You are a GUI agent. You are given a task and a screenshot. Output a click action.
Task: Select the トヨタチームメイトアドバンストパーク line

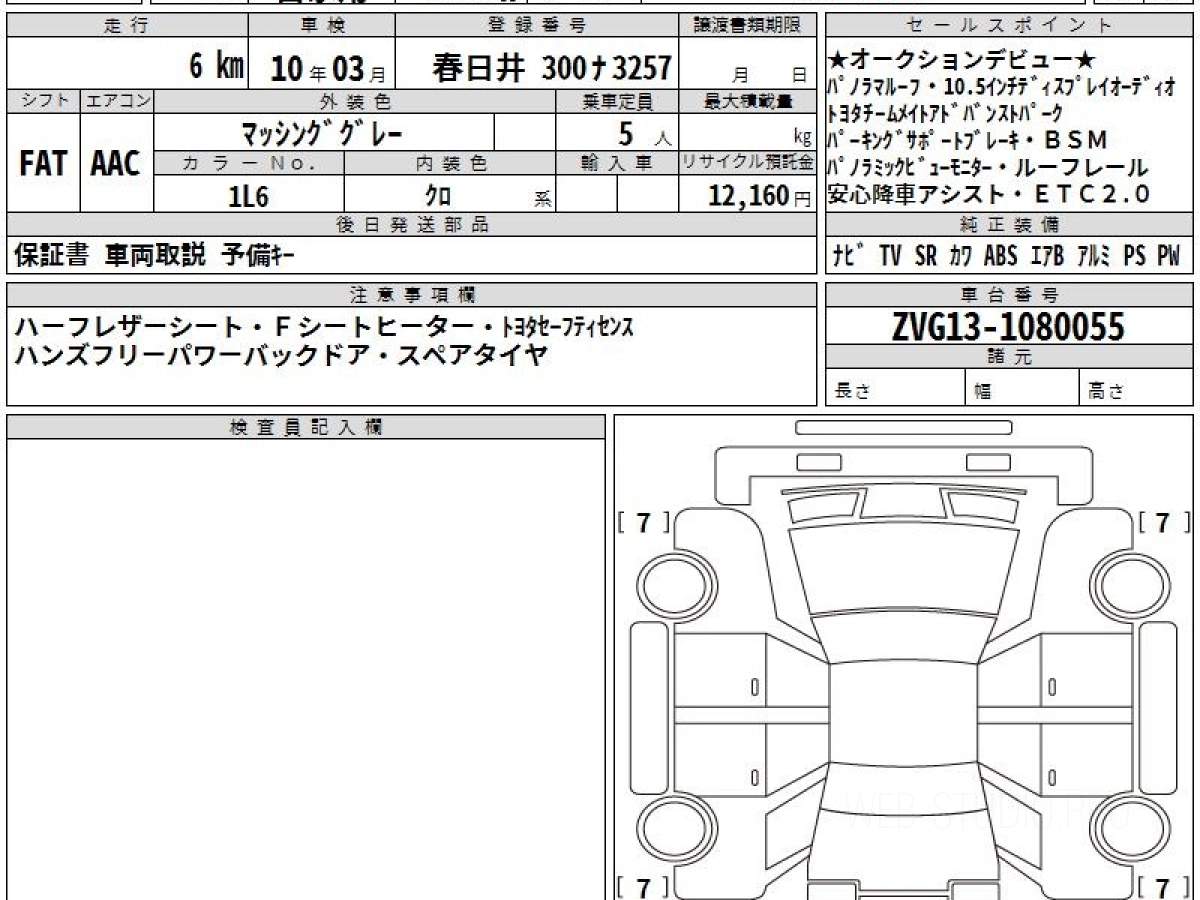[945, 114]
